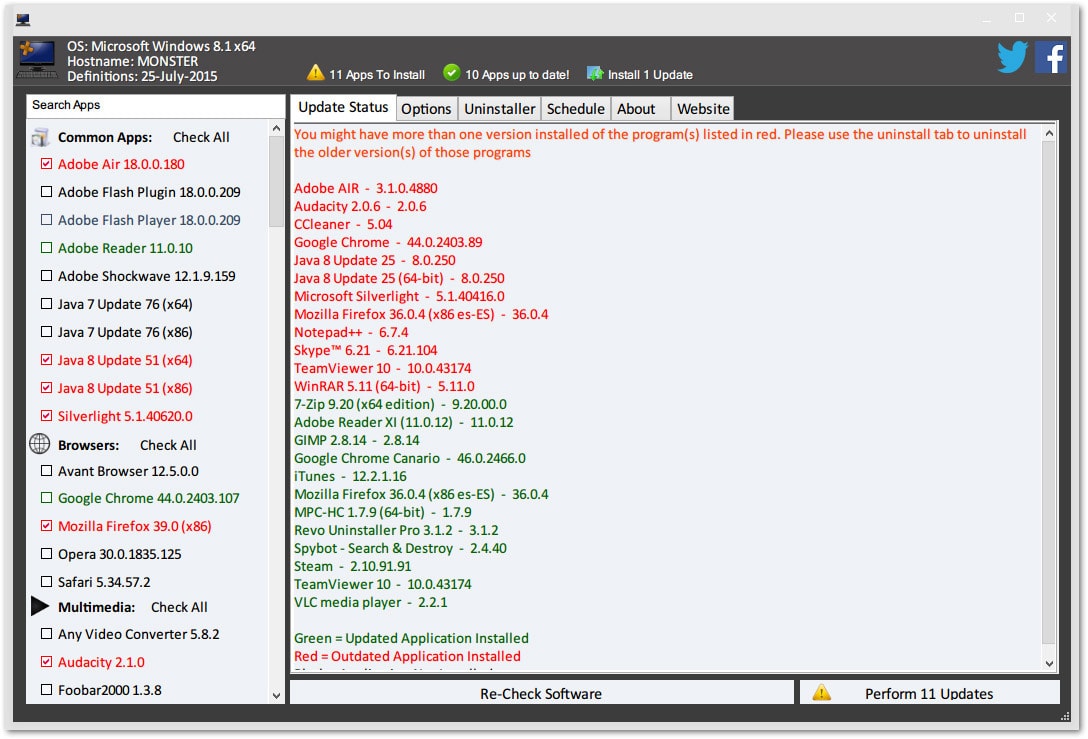Click the 10 Apps up to date label
1088x739 pixels.
click(x=517, y=74)
